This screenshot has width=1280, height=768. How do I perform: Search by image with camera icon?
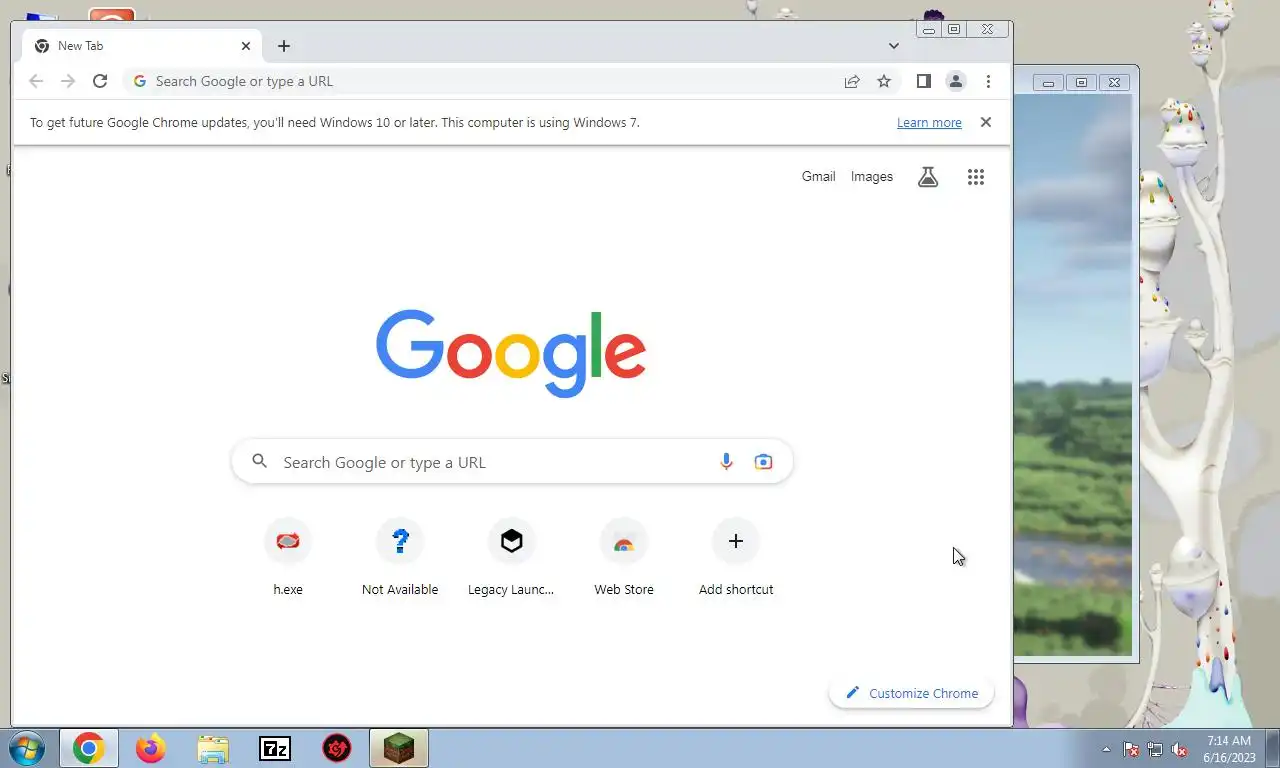764,462
